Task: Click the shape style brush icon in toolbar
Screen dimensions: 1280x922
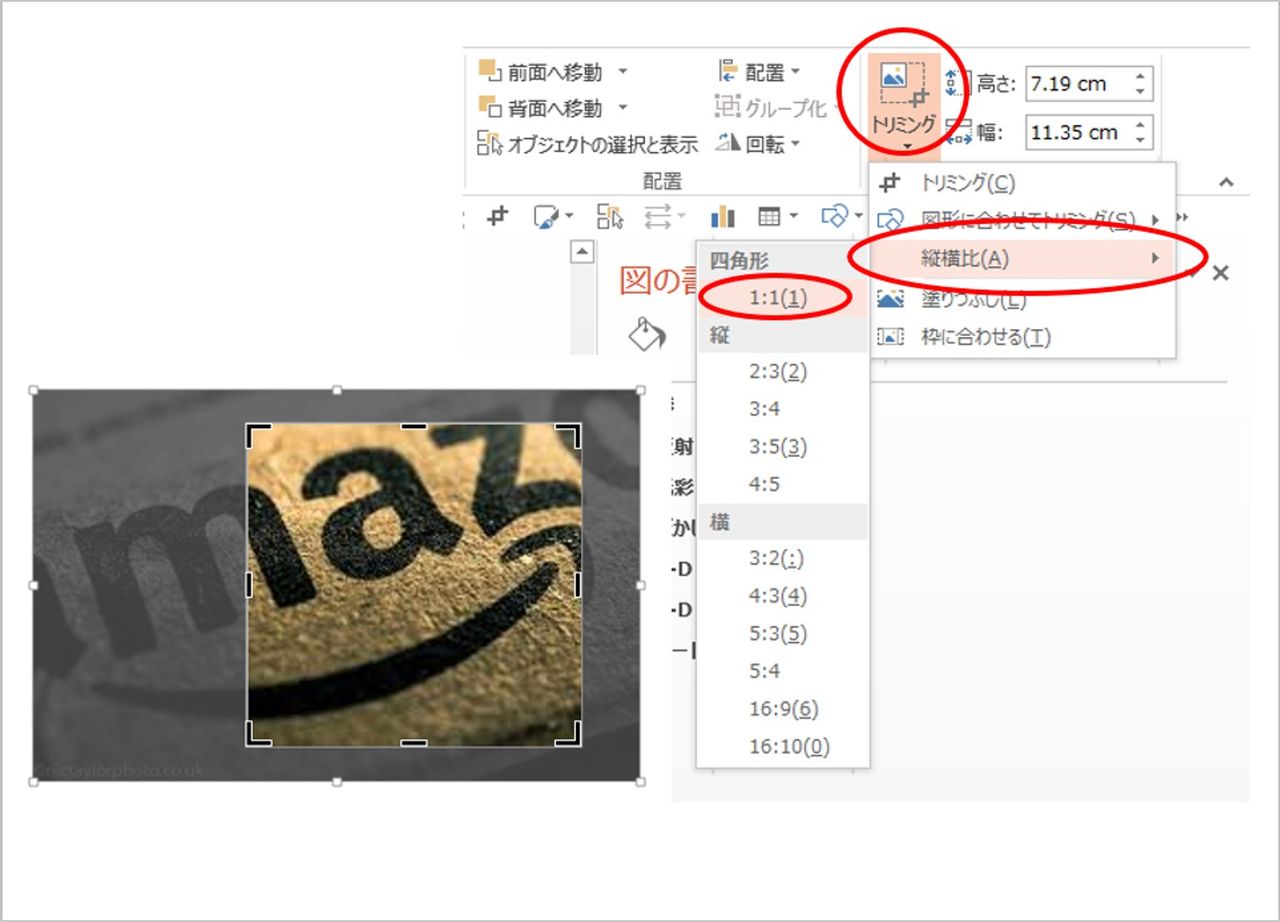Action: click(545, 216)
